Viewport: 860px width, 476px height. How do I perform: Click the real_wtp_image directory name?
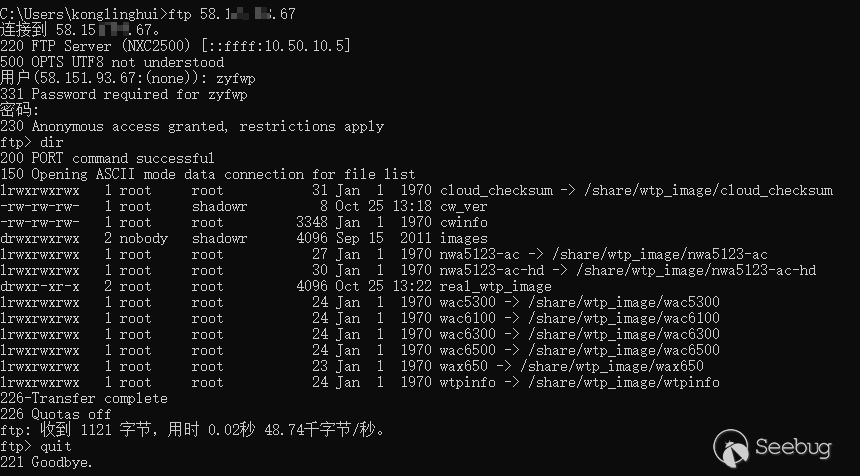(495, 286)
